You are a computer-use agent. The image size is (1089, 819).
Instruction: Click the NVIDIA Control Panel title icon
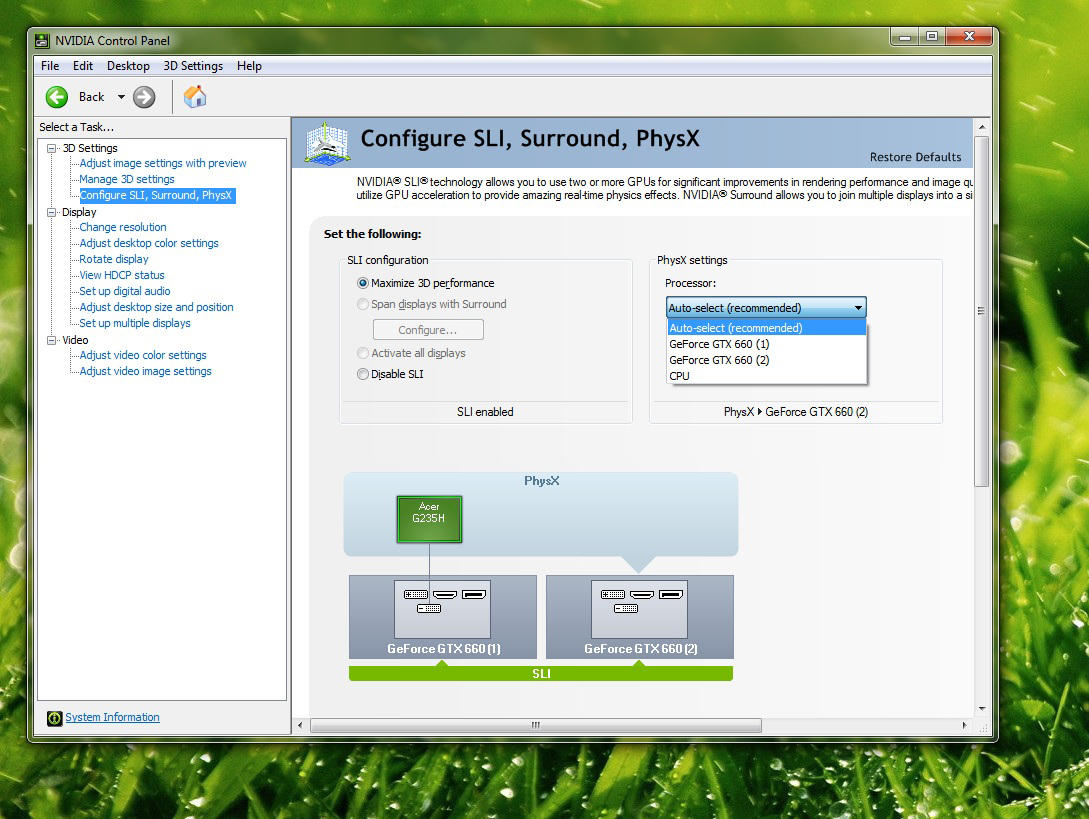(42, 41)
